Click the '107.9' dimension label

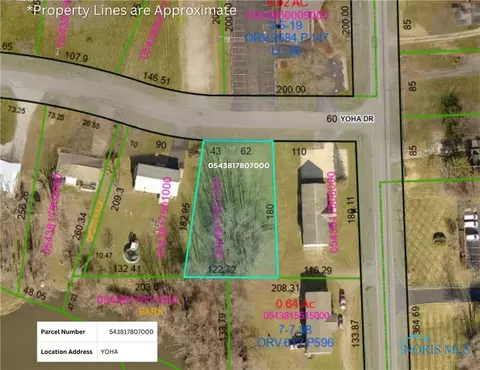pos(77,57)
